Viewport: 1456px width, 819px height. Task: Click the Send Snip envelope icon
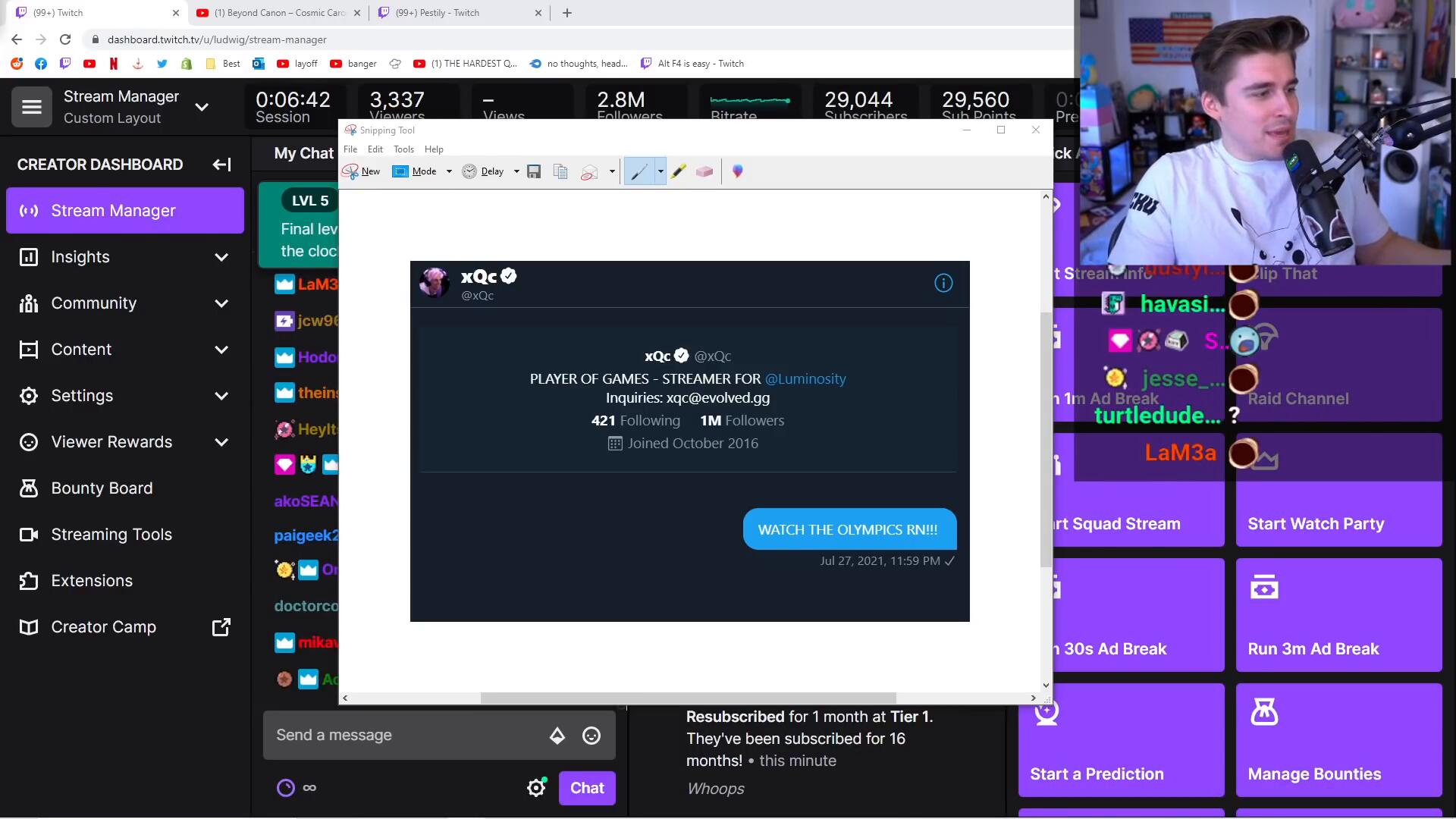589,171
